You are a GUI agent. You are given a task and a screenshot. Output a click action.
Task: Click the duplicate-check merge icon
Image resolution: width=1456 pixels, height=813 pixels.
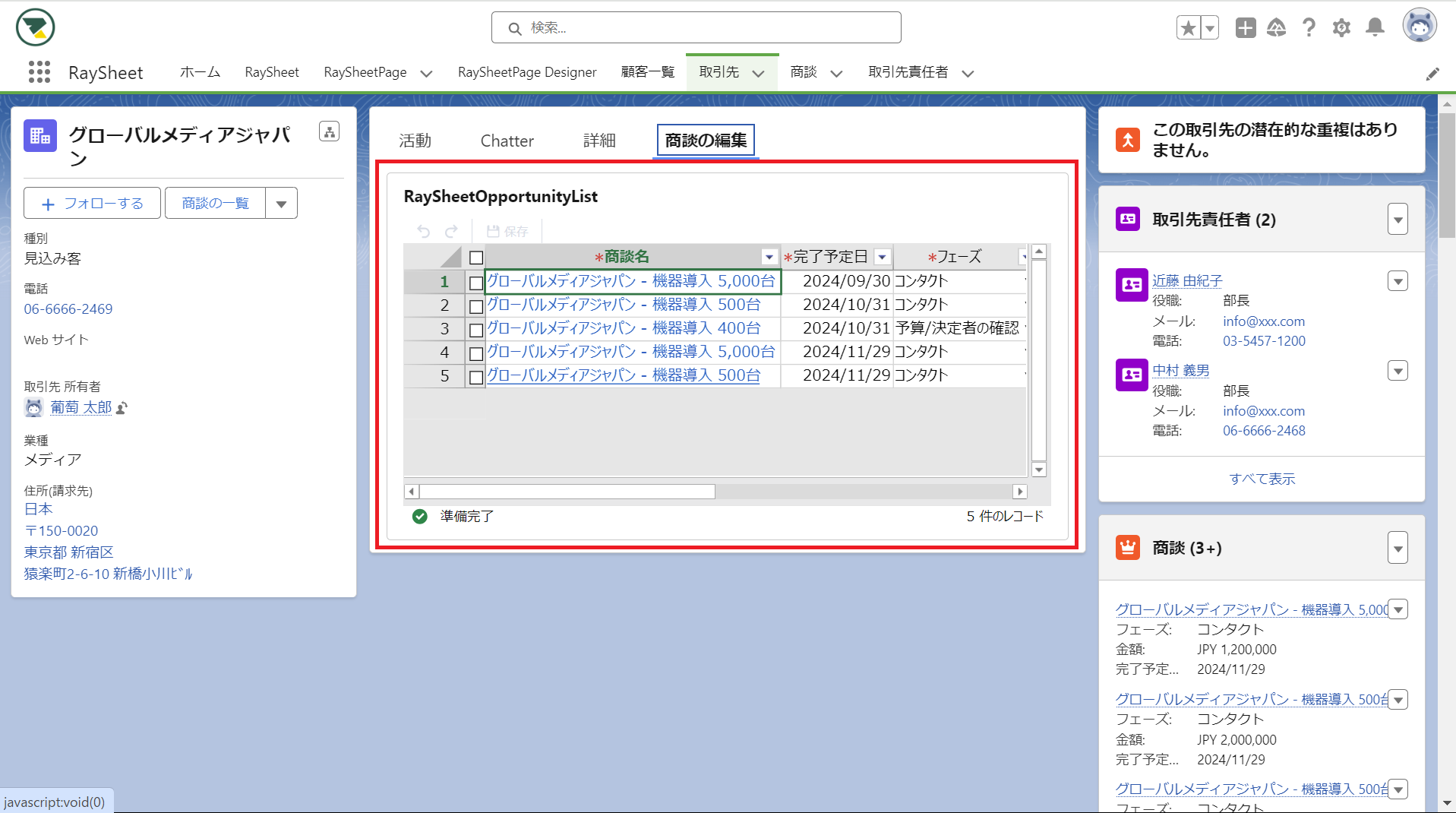(x=1128, y=140)
